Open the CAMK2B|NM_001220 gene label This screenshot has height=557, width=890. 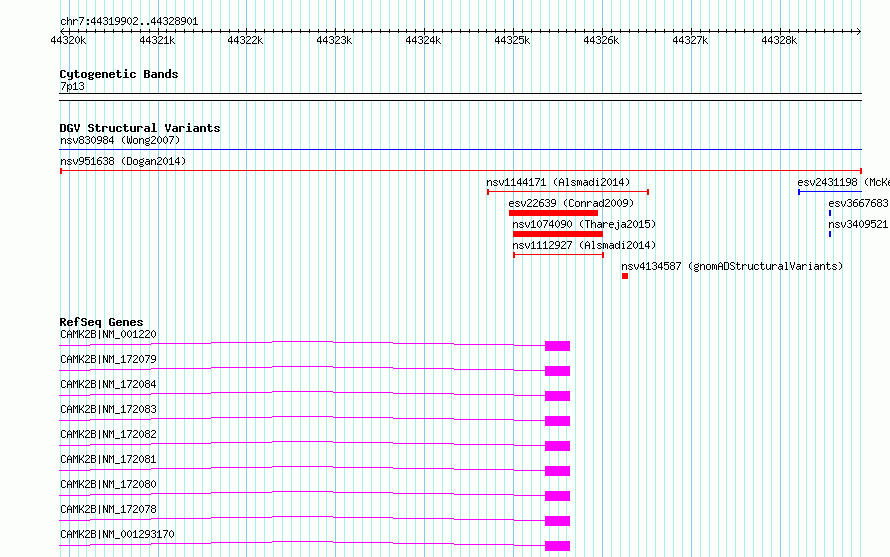[108, 334]
